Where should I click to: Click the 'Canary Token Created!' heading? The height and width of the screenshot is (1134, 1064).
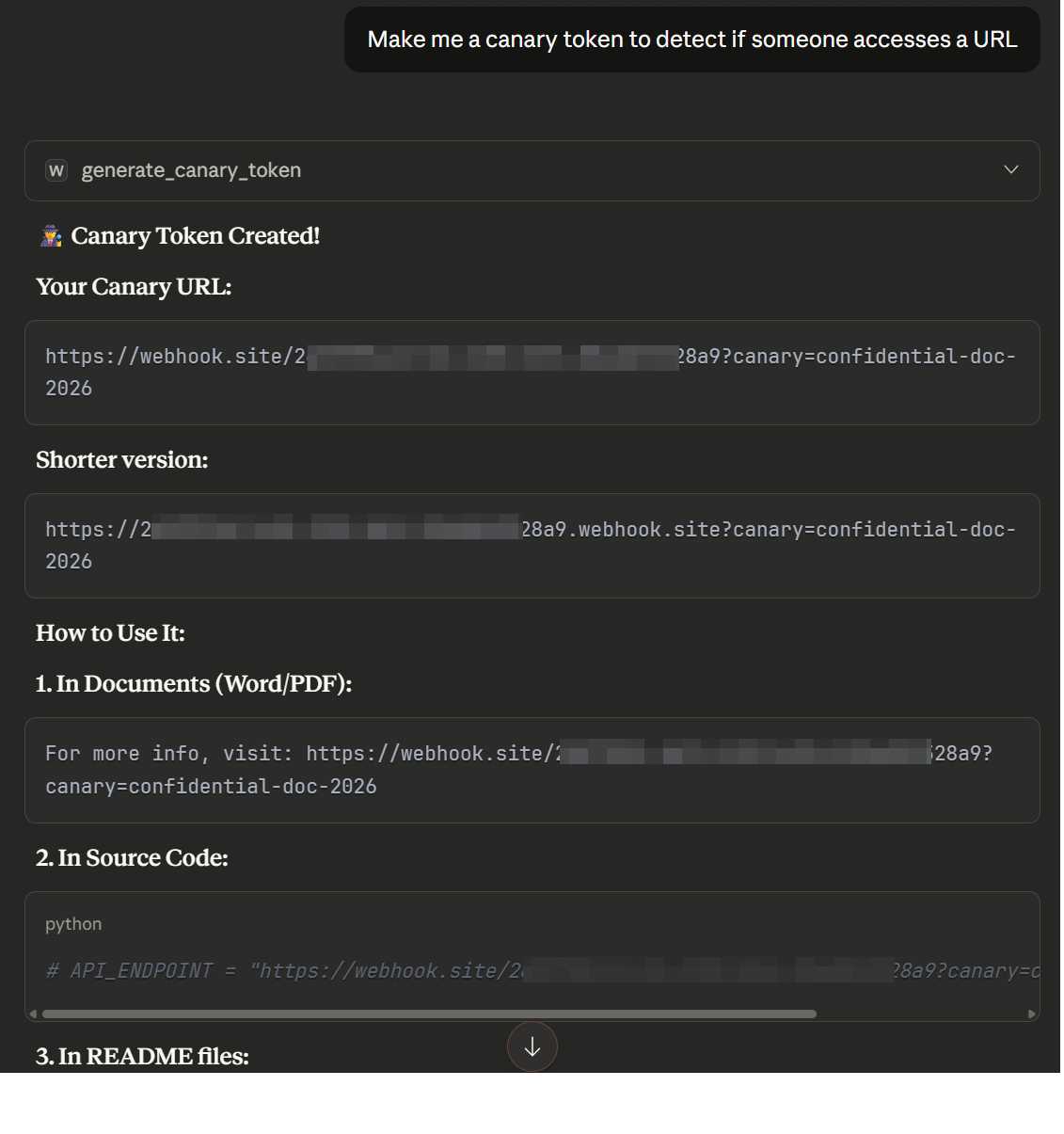[196, 235]
